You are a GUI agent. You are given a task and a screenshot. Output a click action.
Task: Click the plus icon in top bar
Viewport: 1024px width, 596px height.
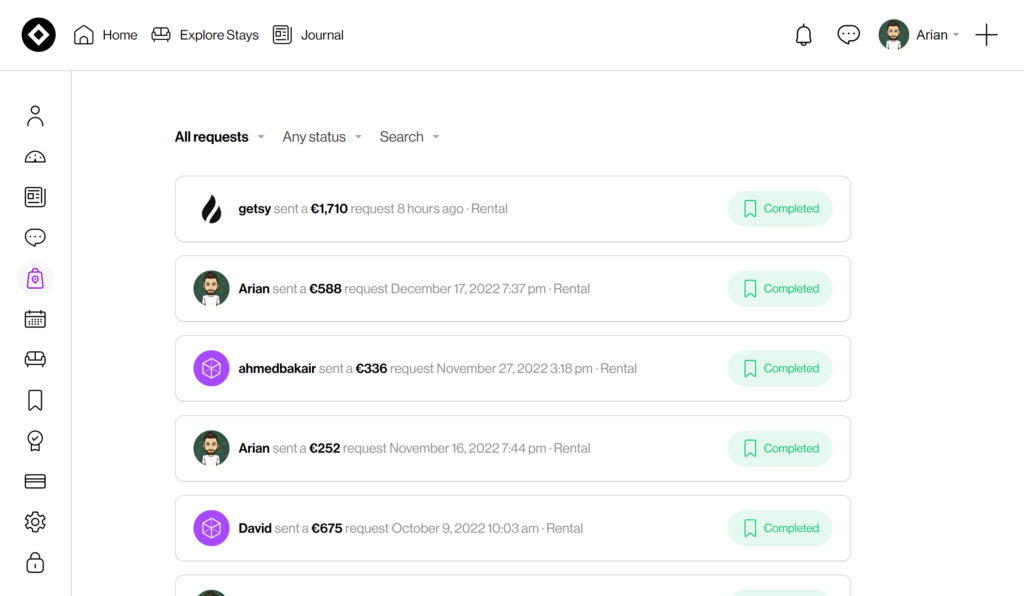click(986, 35)
